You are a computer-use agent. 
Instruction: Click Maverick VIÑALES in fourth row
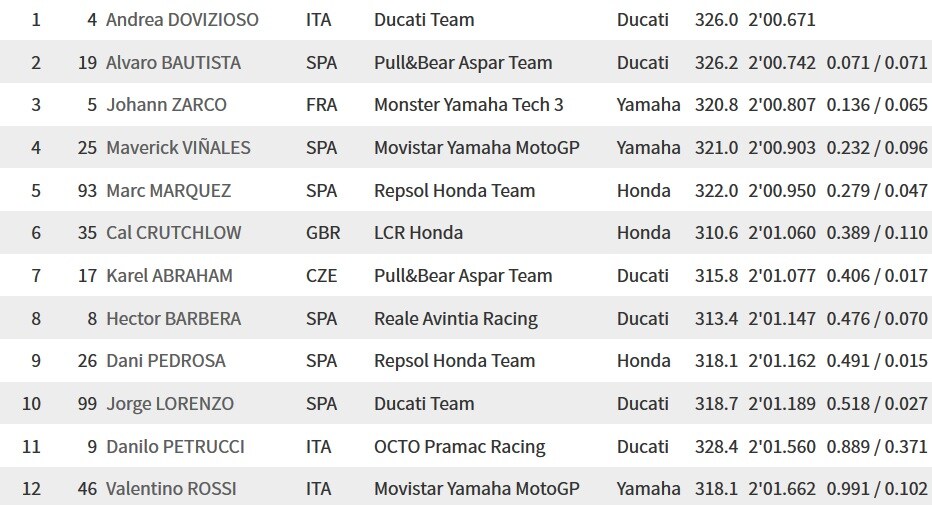pyautogui.click(x=178, y=147)
